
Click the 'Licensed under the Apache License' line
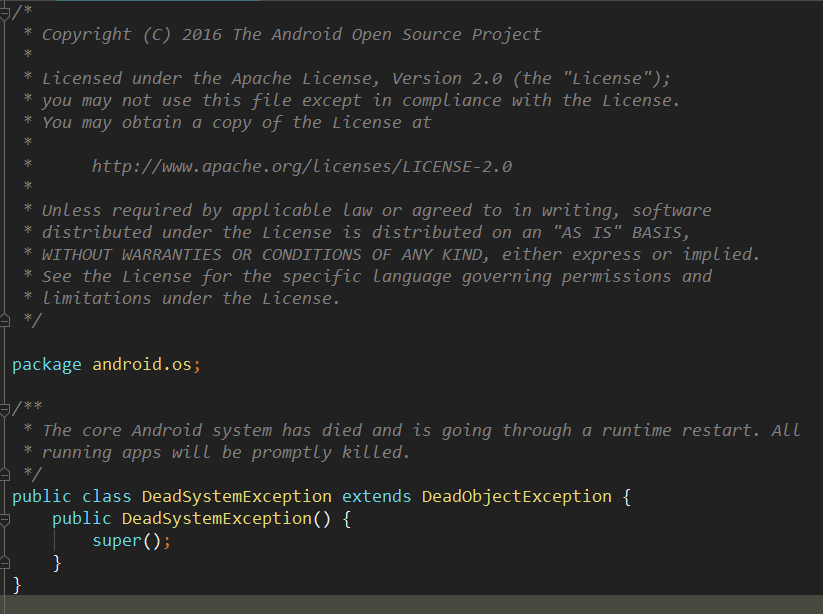point(356,79)
